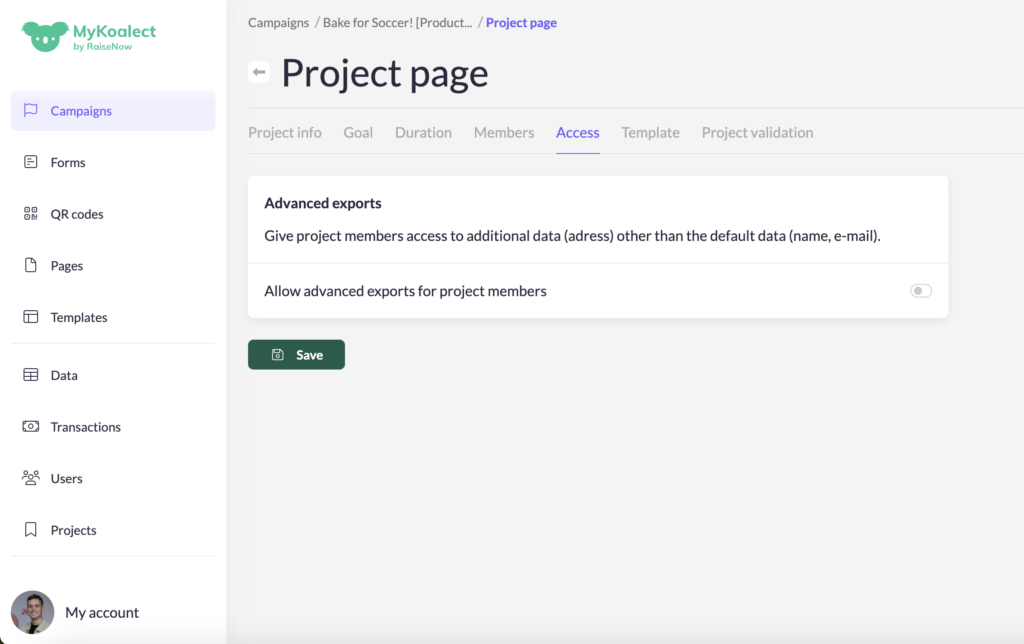This screenshot has width=1024, height=644.
Task: Click the Data table icon
Action: click(31, 375)
